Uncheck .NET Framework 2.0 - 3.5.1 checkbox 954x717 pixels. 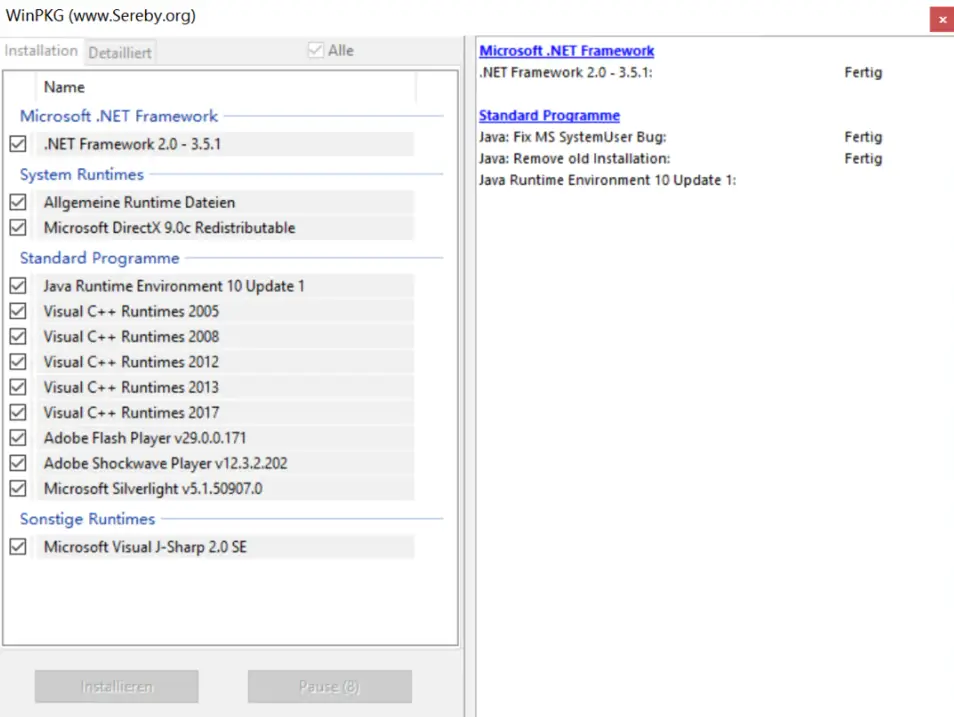[18, 144]
